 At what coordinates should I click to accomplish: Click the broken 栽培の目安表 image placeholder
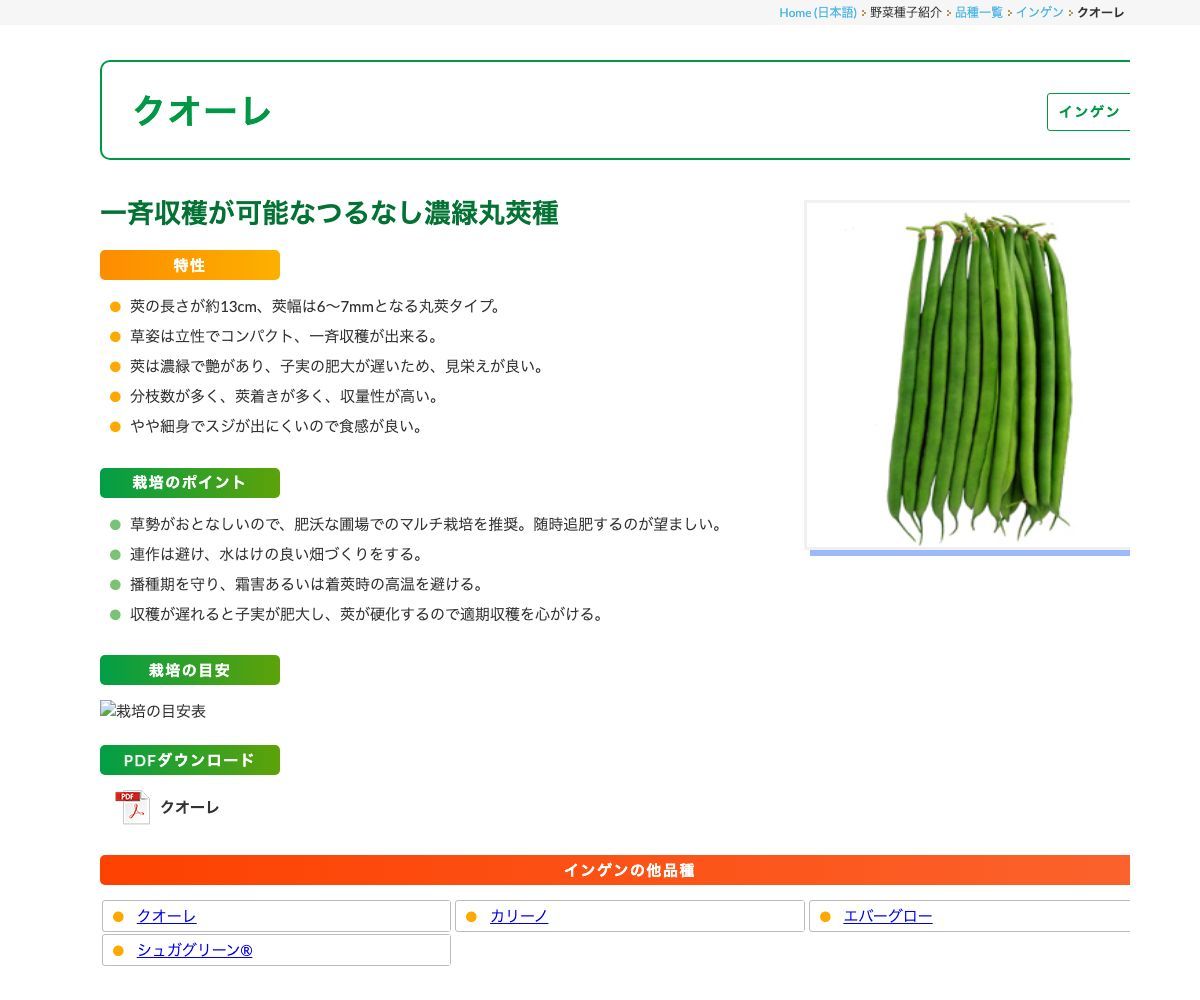click(153, 711)
